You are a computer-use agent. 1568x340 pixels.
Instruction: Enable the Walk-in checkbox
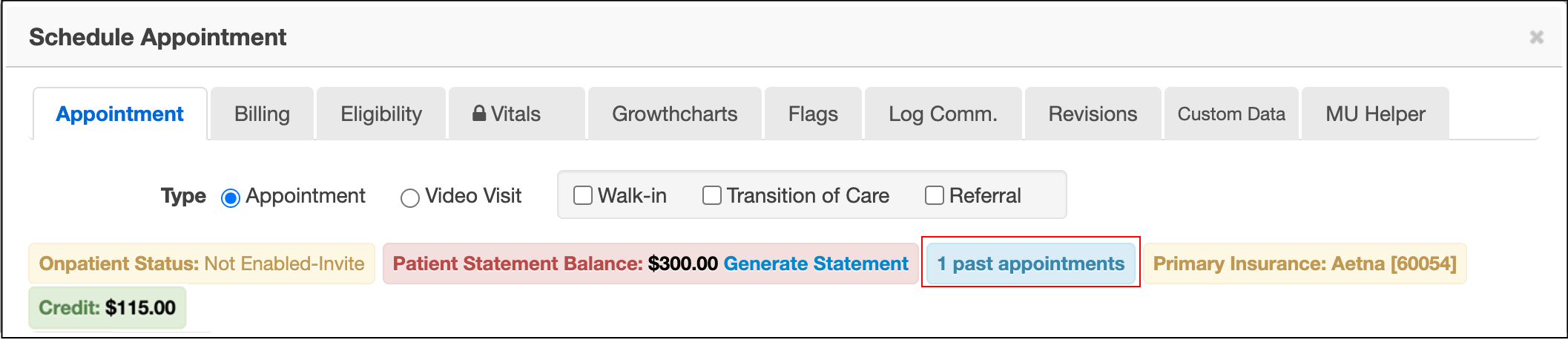[583, 195]
